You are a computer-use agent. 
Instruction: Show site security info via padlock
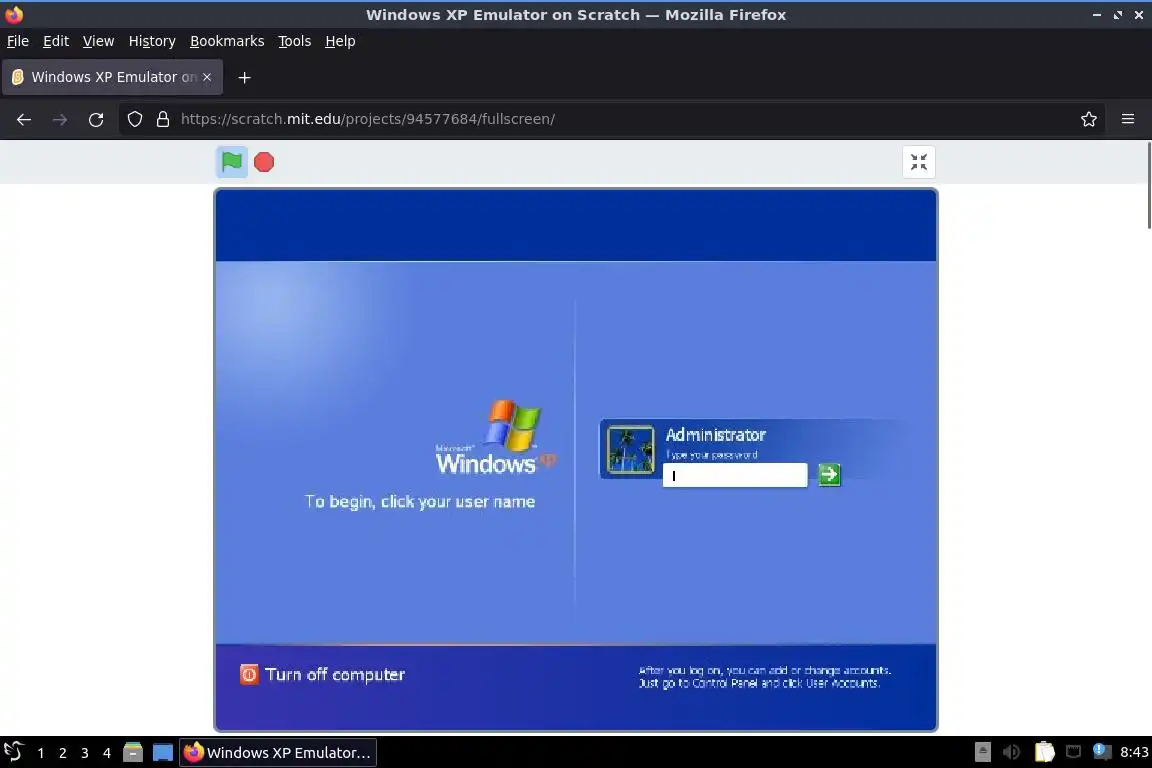163,119
